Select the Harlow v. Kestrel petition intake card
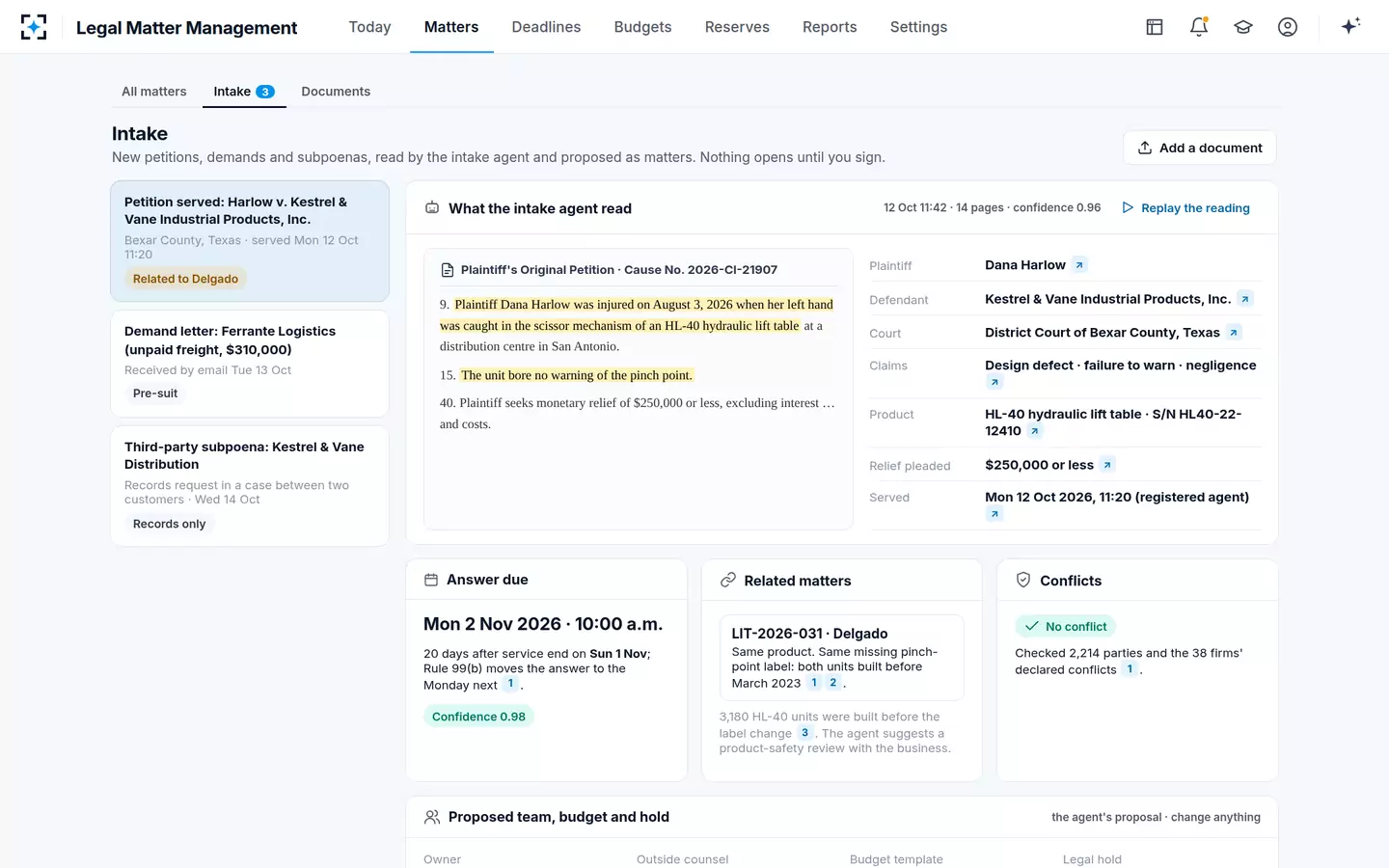Viewport: 1389px width, 868px height. point(250,241)
